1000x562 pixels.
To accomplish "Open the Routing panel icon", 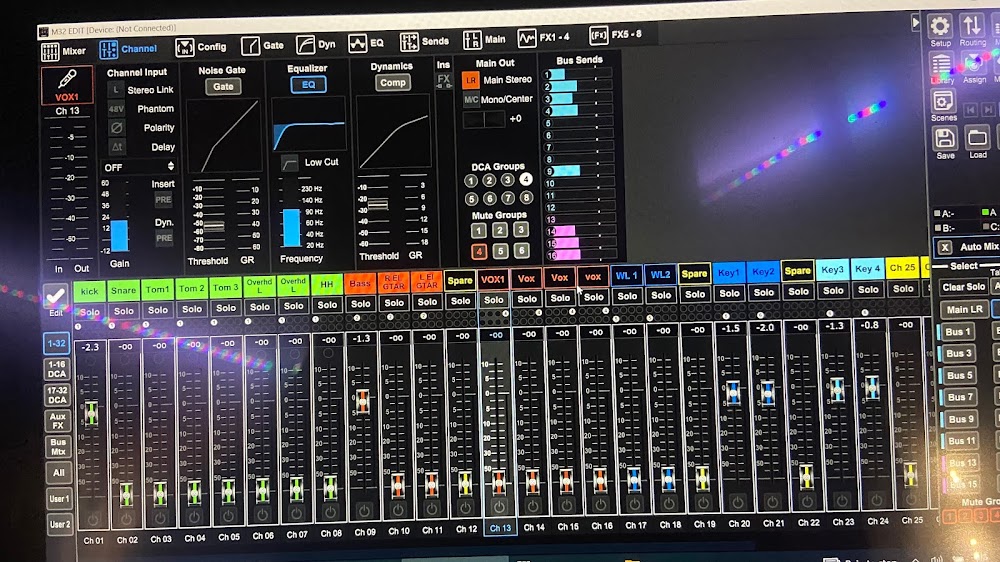I will point(972,26).
